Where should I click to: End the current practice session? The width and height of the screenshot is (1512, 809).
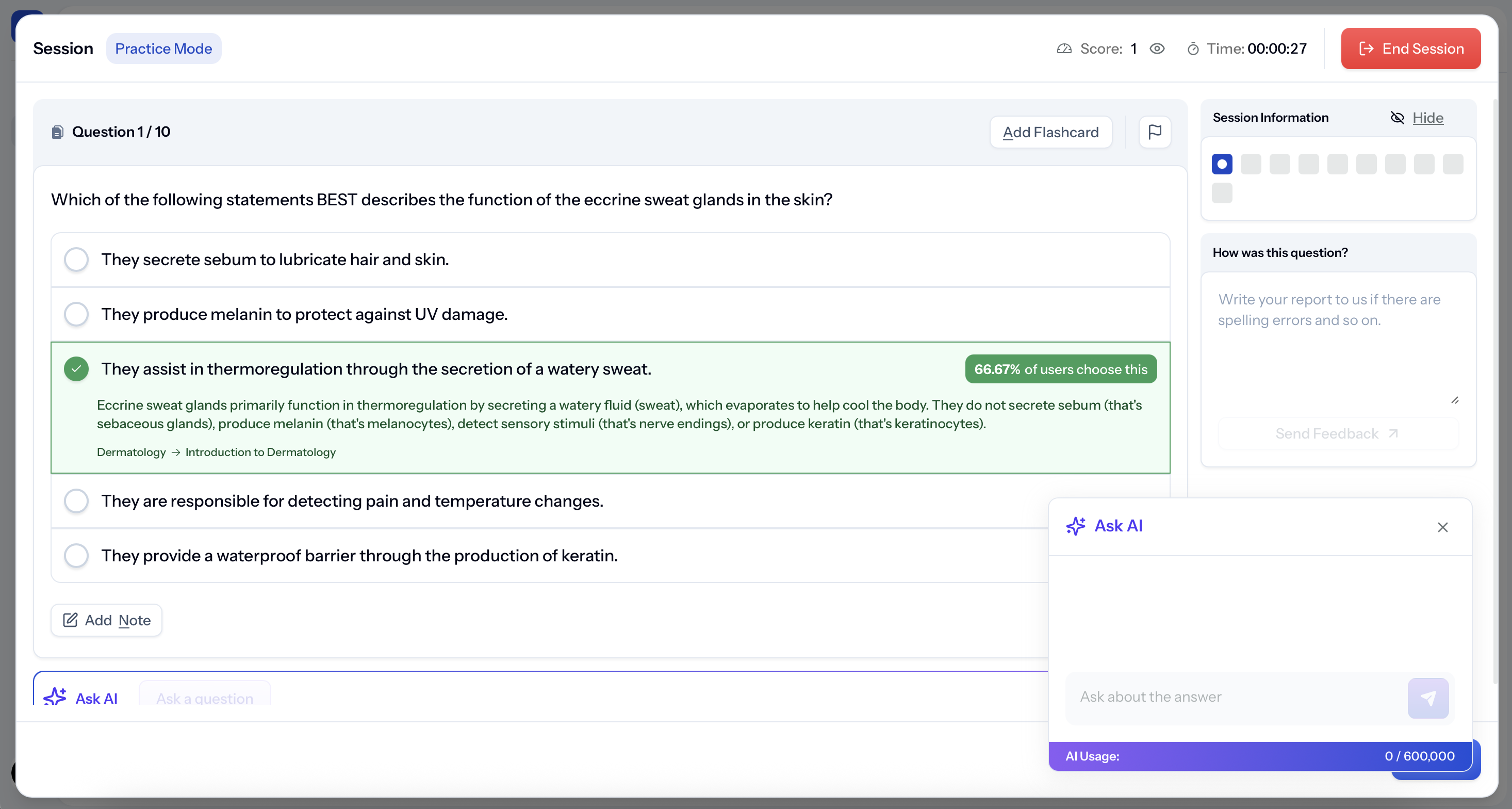point(1410,48)
